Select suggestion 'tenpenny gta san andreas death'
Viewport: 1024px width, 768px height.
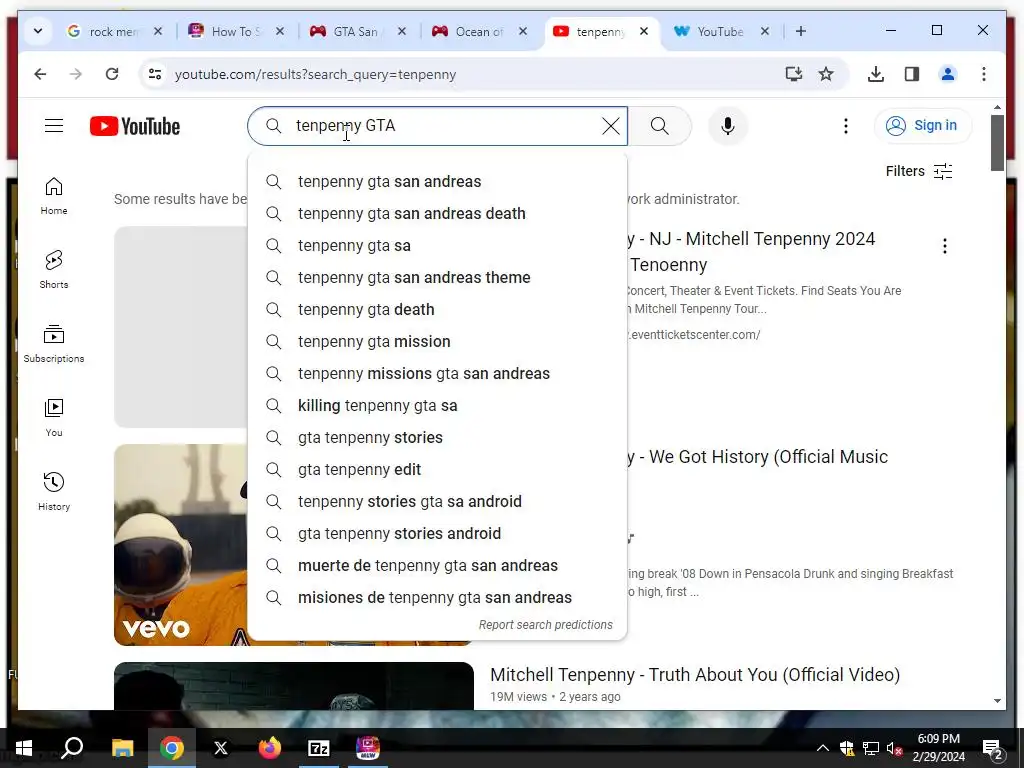(438, 214)
